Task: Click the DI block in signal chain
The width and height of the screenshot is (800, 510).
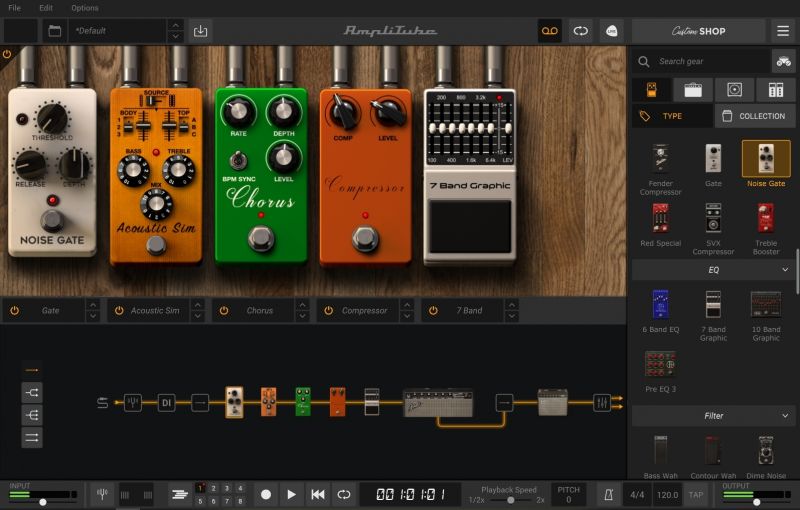Action: click(x=166, y=403)
